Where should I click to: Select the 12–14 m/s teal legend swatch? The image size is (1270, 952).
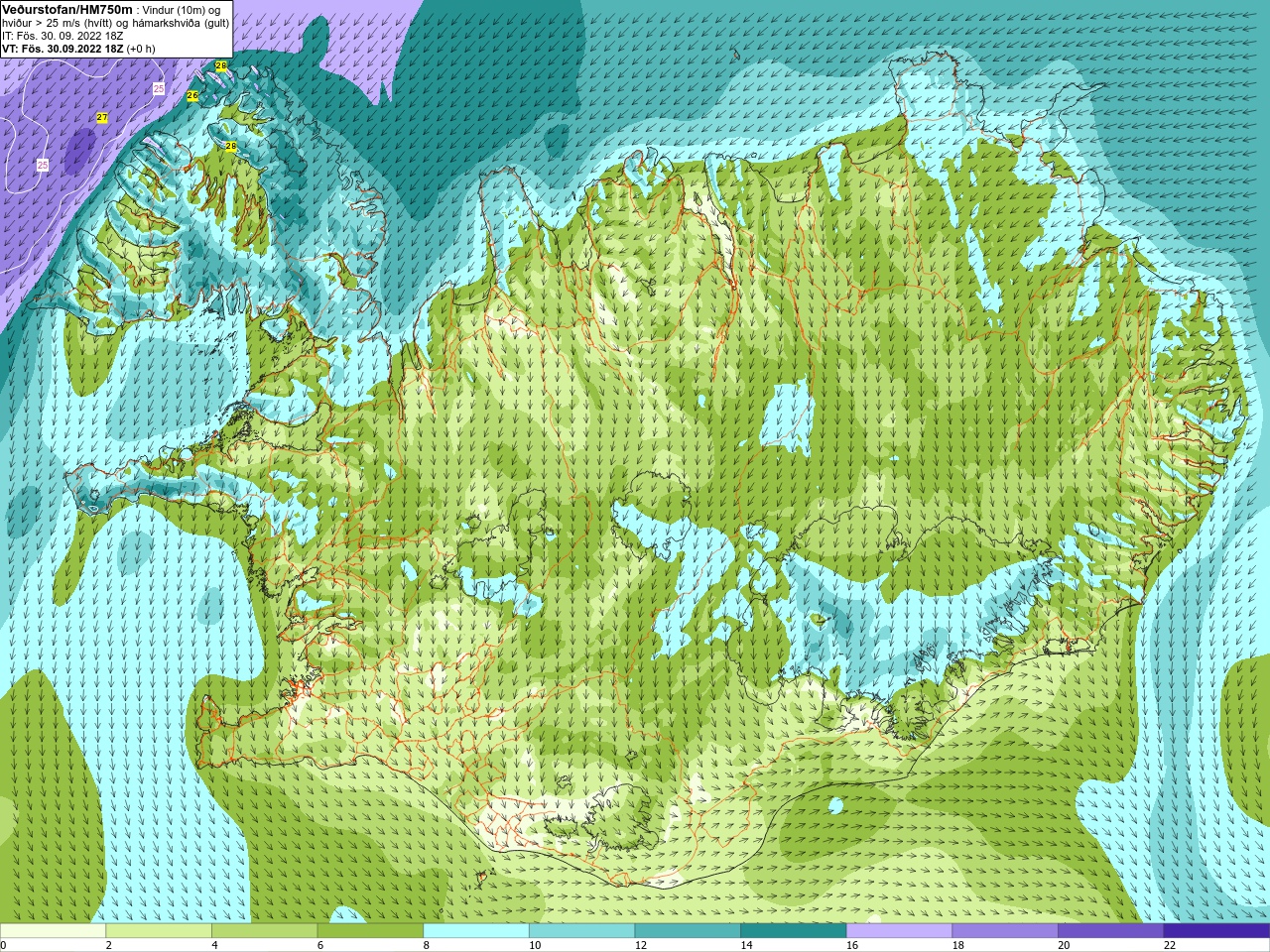coord(688,931)
